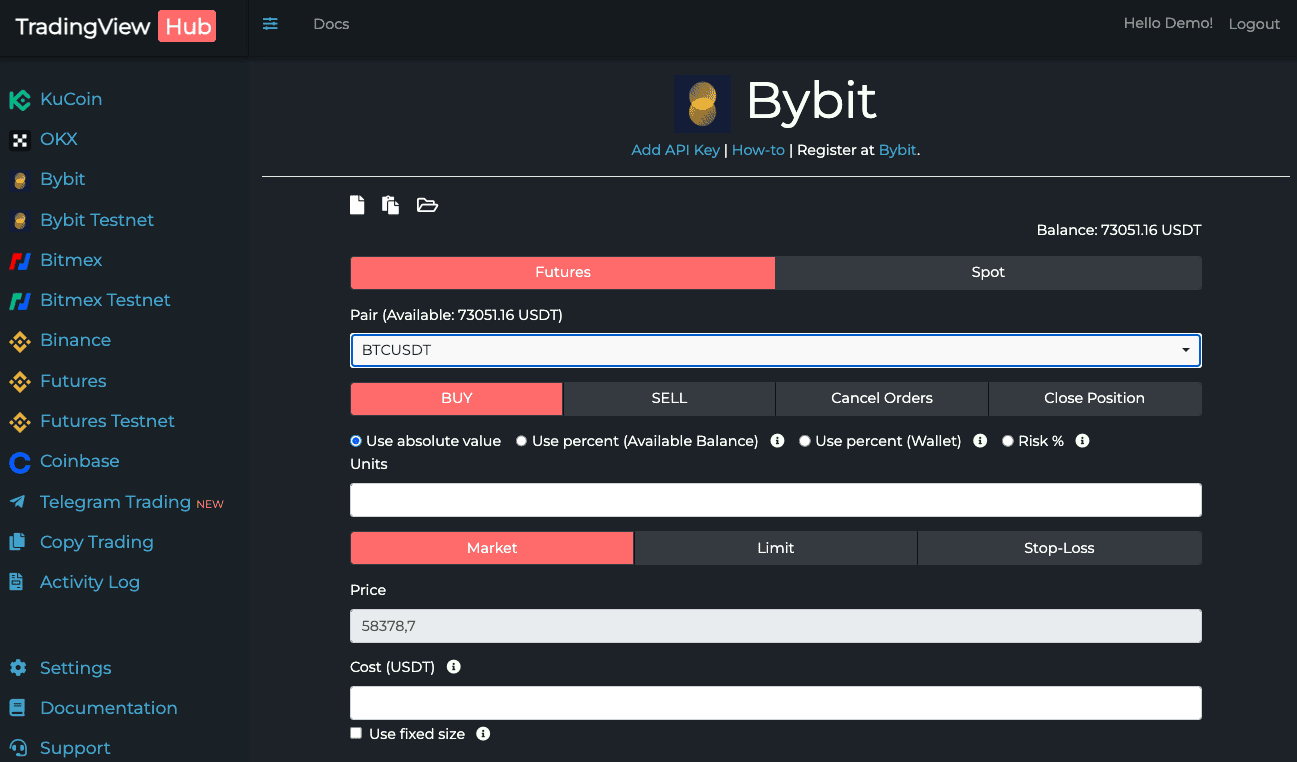Select the Market order type tab
Viewport: 1297px width, 762px height.
tap(492, 548)
